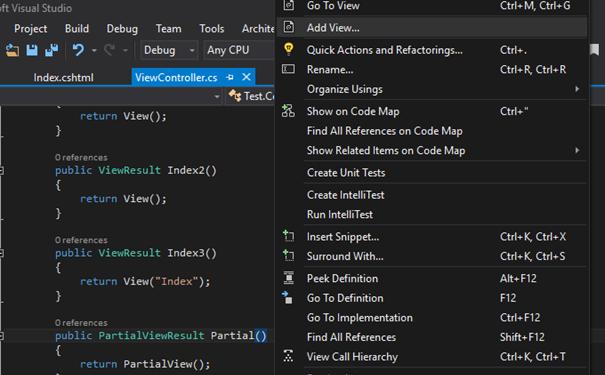
Task: Choose Peek Definition
Action: tap(432, 279)
